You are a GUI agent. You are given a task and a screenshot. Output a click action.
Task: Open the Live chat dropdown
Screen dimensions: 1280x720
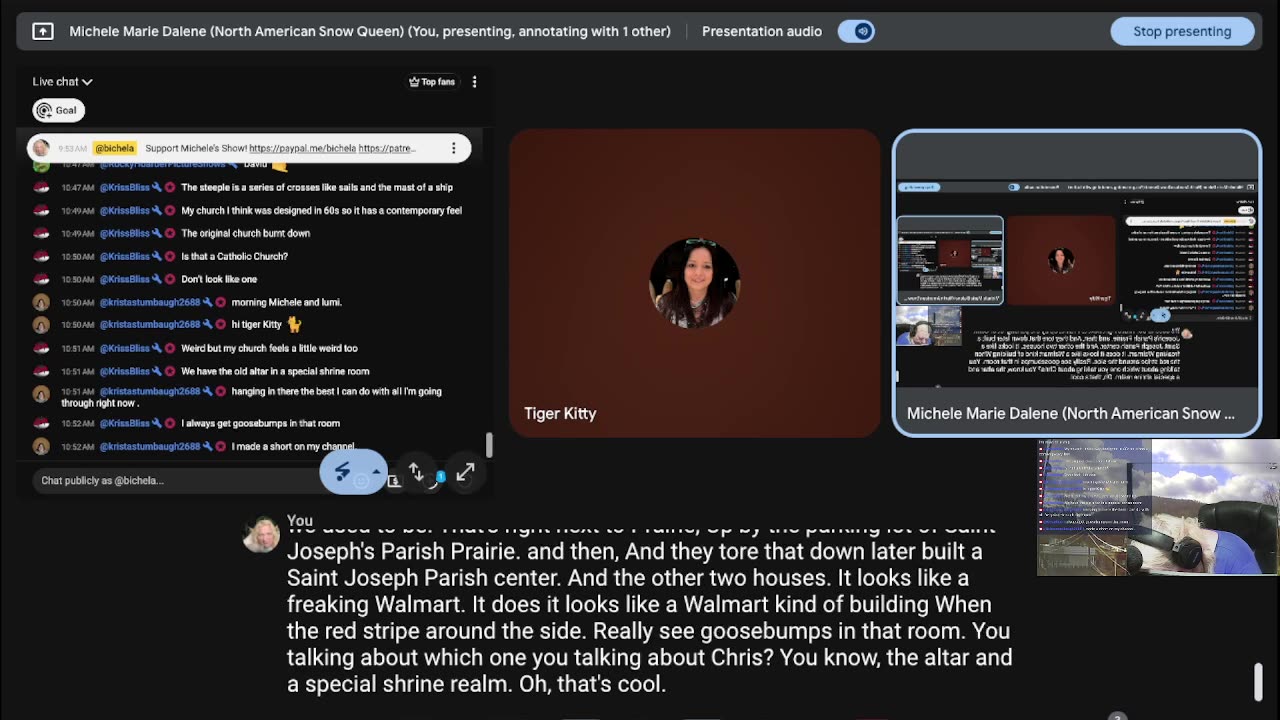(x=62, y=82)
